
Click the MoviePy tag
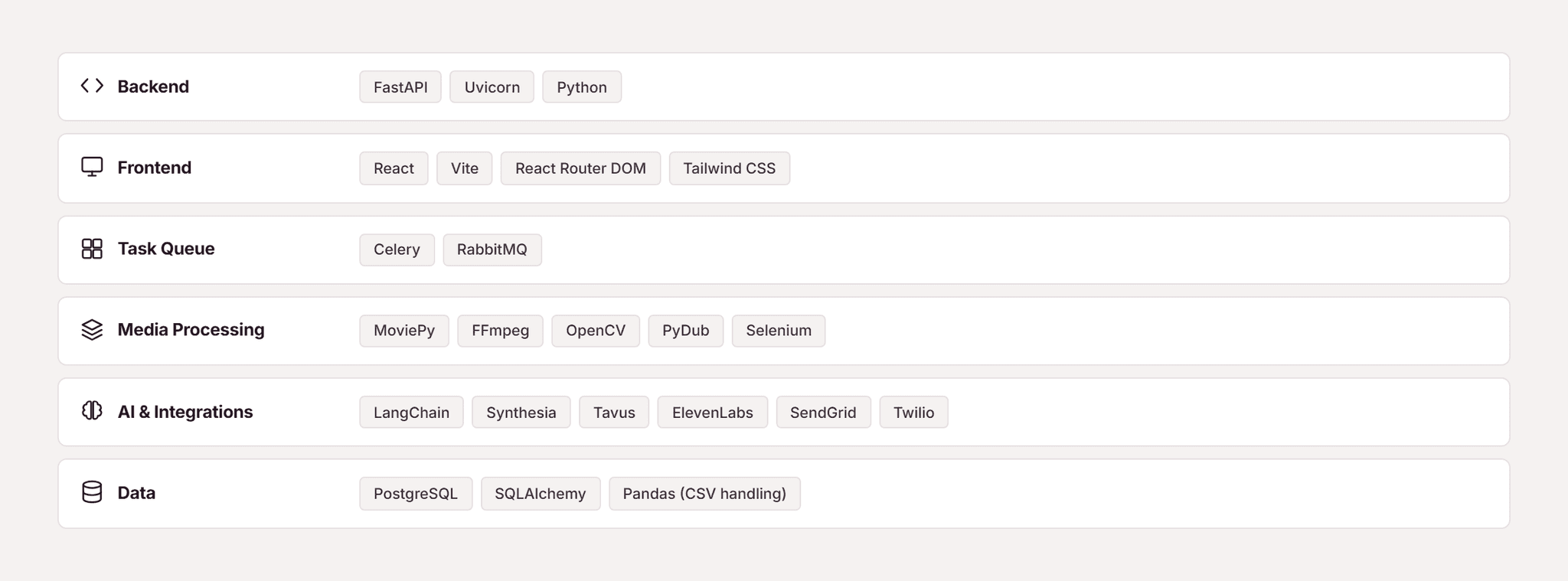coord(404,331)
